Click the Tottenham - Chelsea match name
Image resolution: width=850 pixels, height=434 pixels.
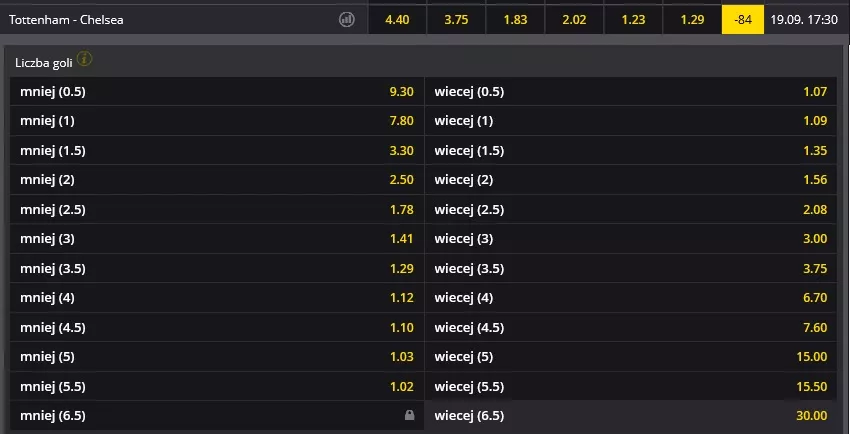coord(66,20)
